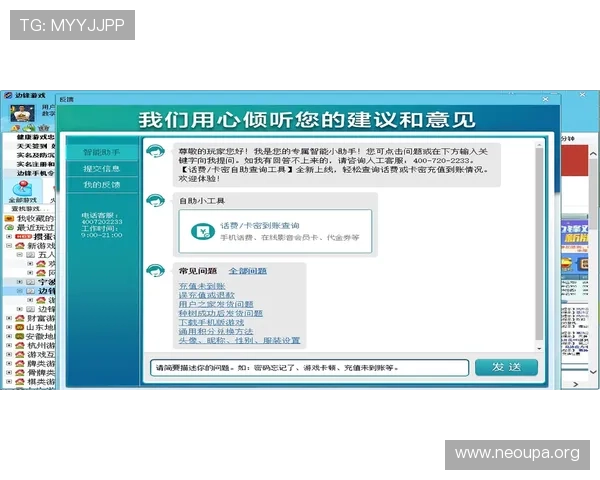Click the house icon beside 牌类游
The height and width of the screenshot is (480, 600).
point(20,363)
